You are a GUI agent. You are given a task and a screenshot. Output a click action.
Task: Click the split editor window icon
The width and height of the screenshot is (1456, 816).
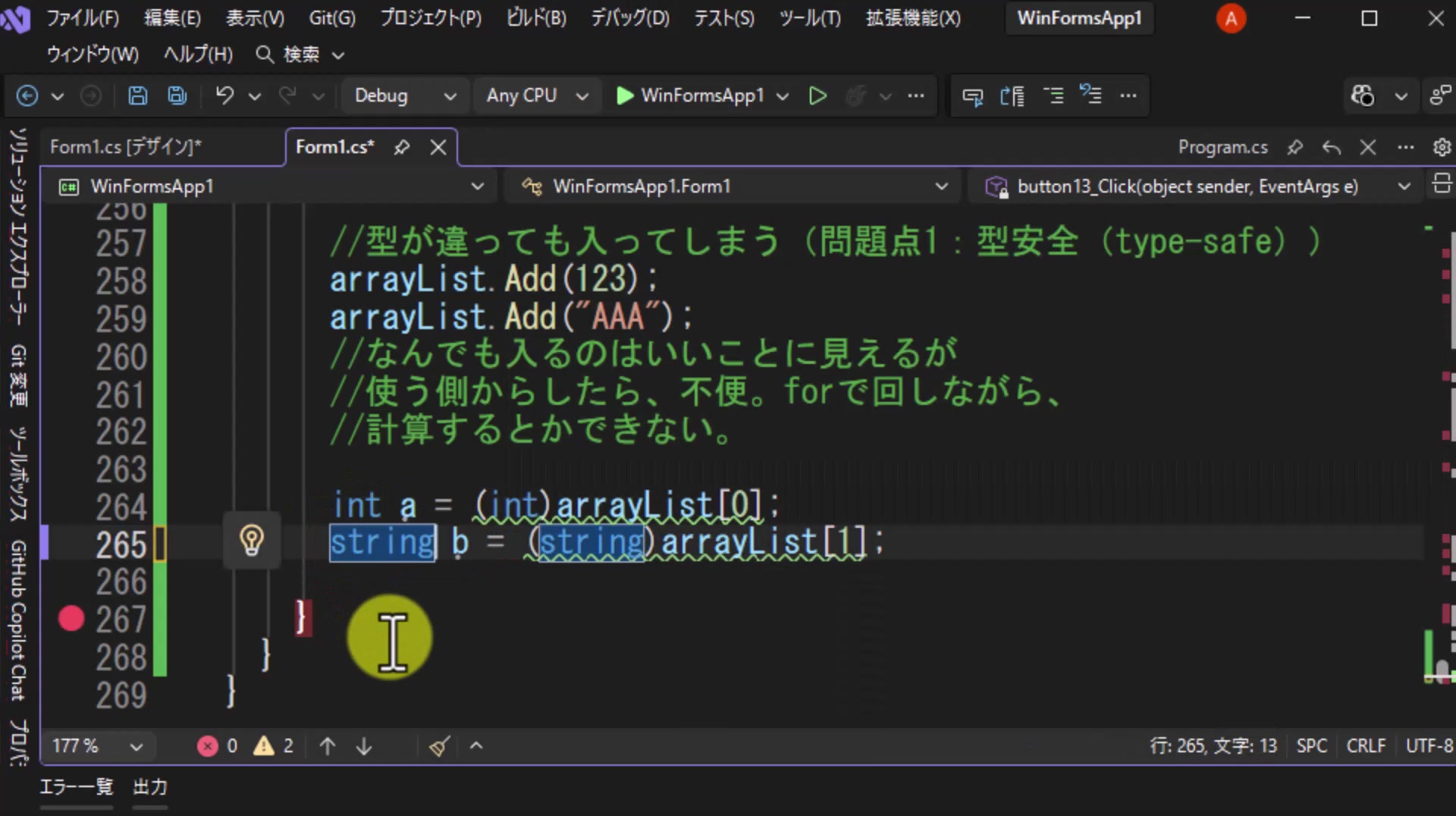[x=1442, y=184]
